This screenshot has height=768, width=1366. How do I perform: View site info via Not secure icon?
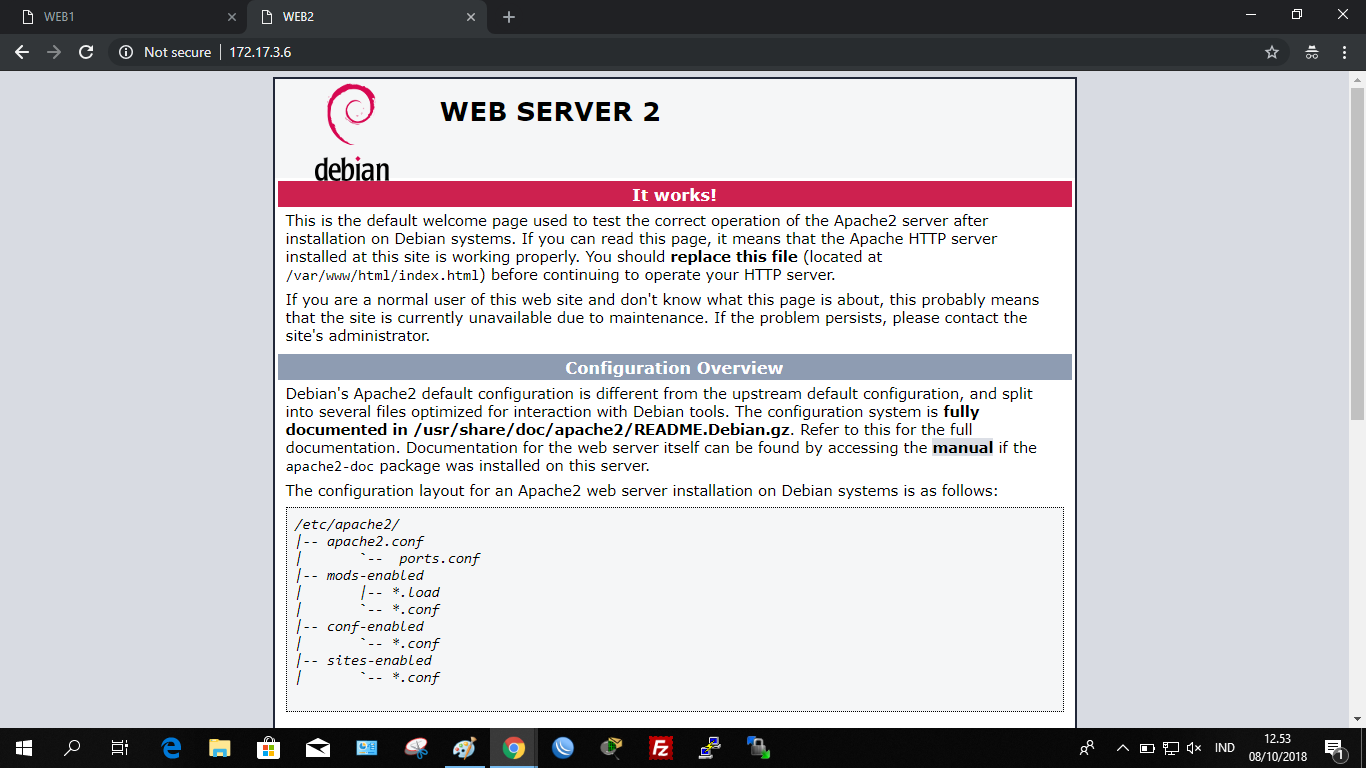pyautogui.click(x=125, y=52)
